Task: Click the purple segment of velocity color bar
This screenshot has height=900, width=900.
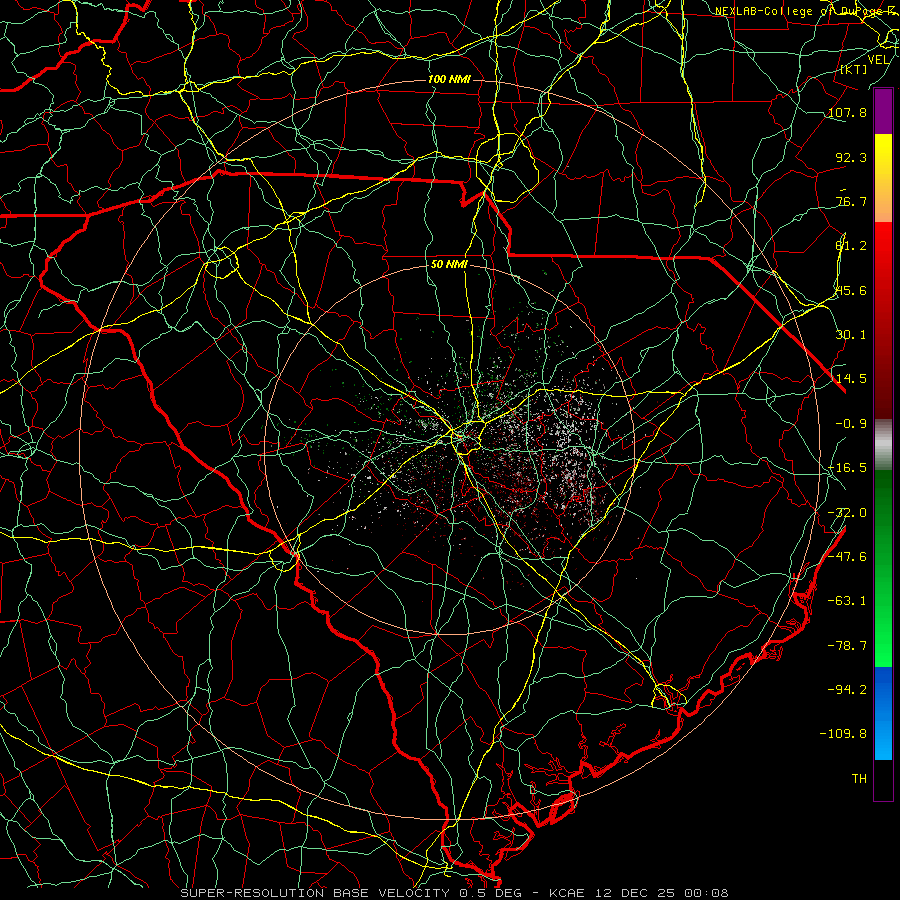Action: [x=883, y=112]
